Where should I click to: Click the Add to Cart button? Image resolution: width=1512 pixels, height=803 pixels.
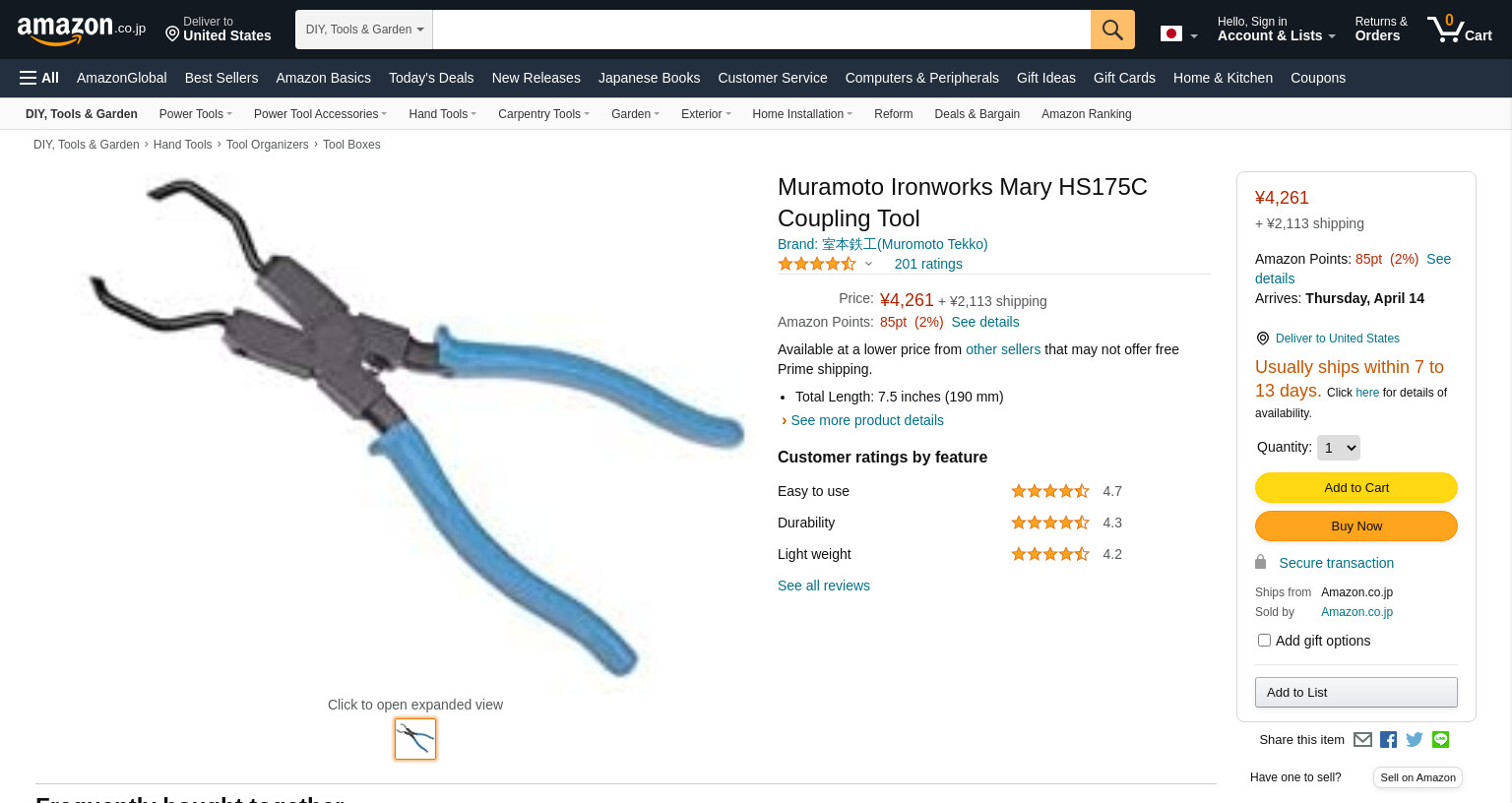click(x=1356, y=488)
